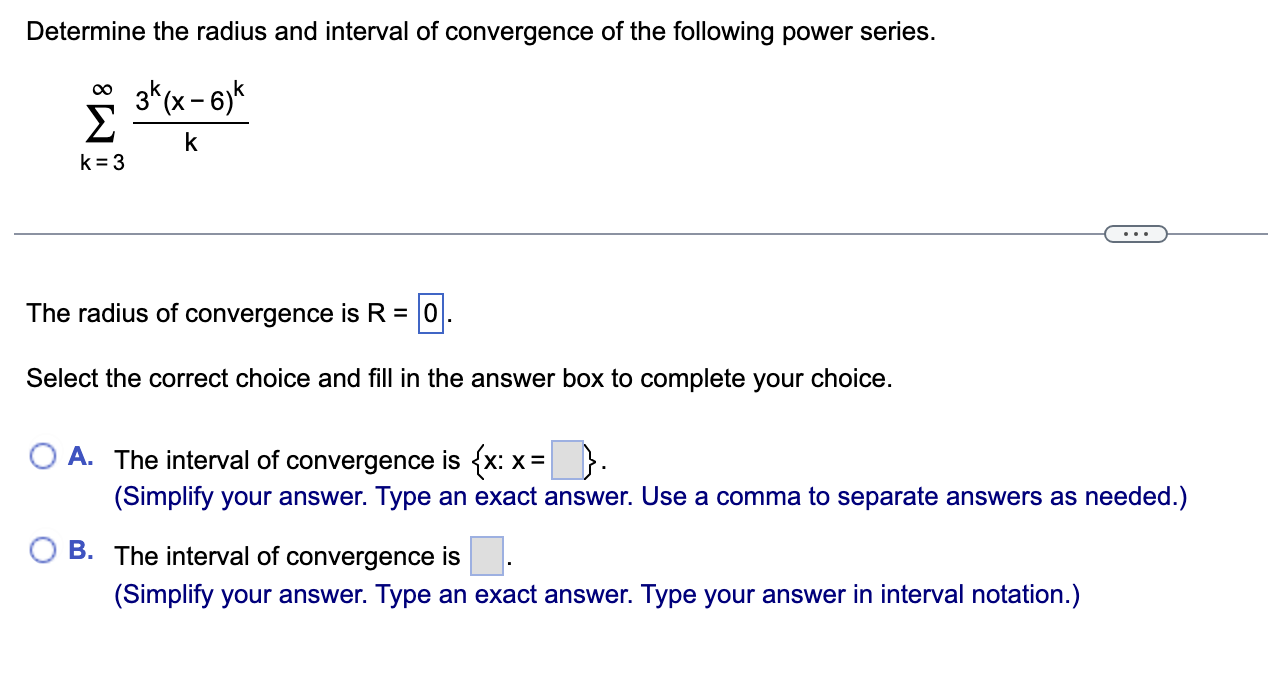Click the radius of convergence answer box showing 0

coord(430,313)
